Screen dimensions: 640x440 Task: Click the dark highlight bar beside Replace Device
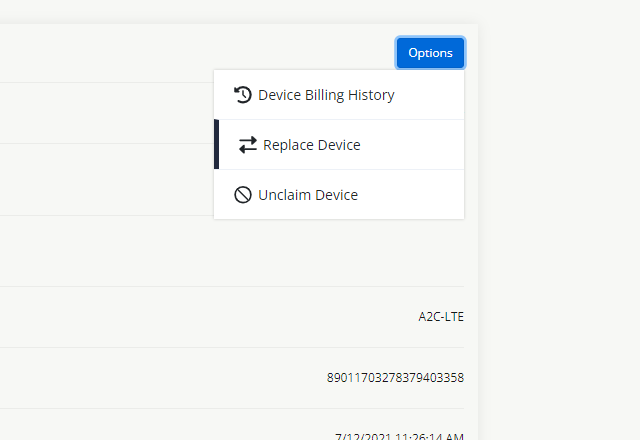click(x=216, y=145)
